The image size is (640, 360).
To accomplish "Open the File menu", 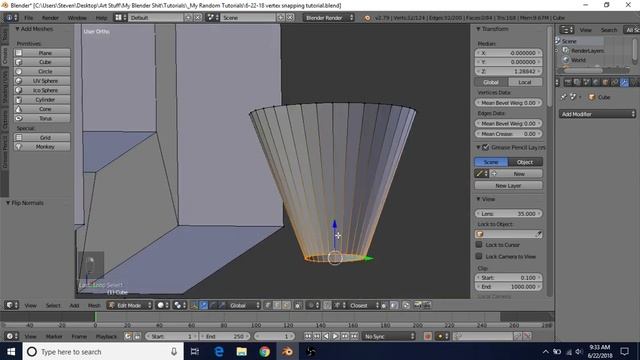I will [x=29, y=18].
